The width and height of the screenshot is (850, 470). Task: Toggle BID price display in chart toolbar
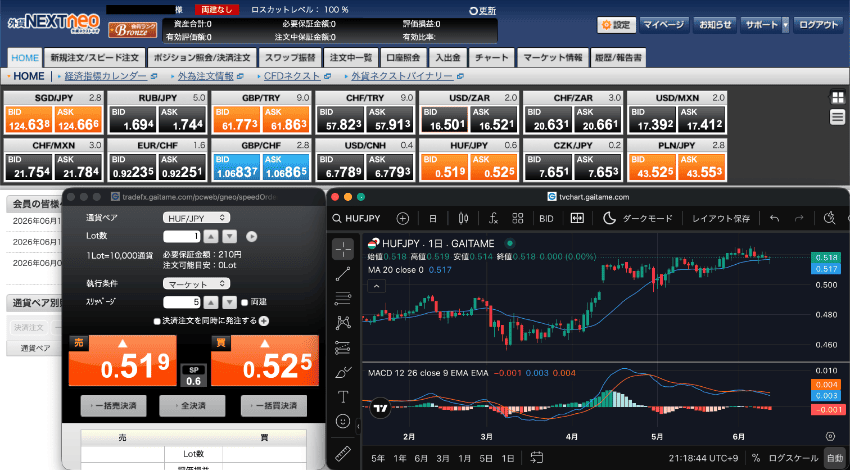coord(546,218)
